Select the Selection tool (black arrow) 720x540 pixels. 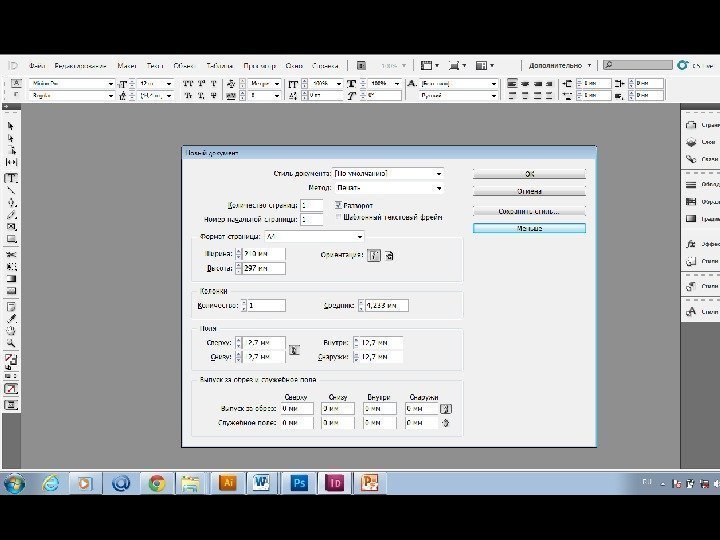[x=11, y=126]
